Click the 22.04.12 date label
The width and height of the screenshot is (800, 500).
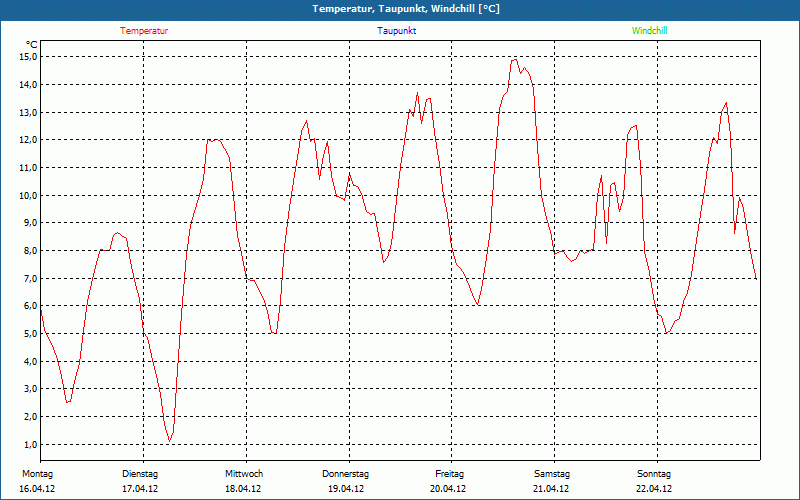(x=654, y=489)
